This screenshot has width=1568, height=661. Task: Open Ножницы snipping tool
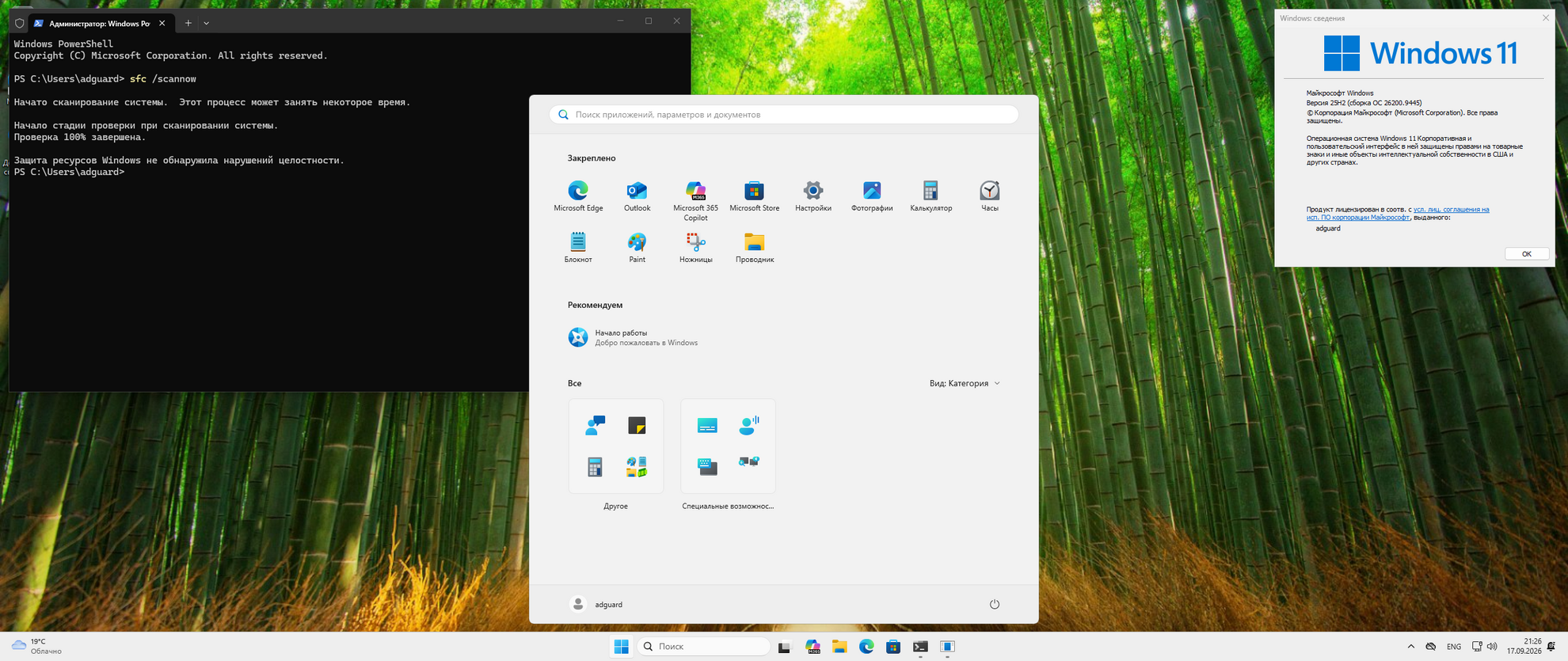(695, 248)
